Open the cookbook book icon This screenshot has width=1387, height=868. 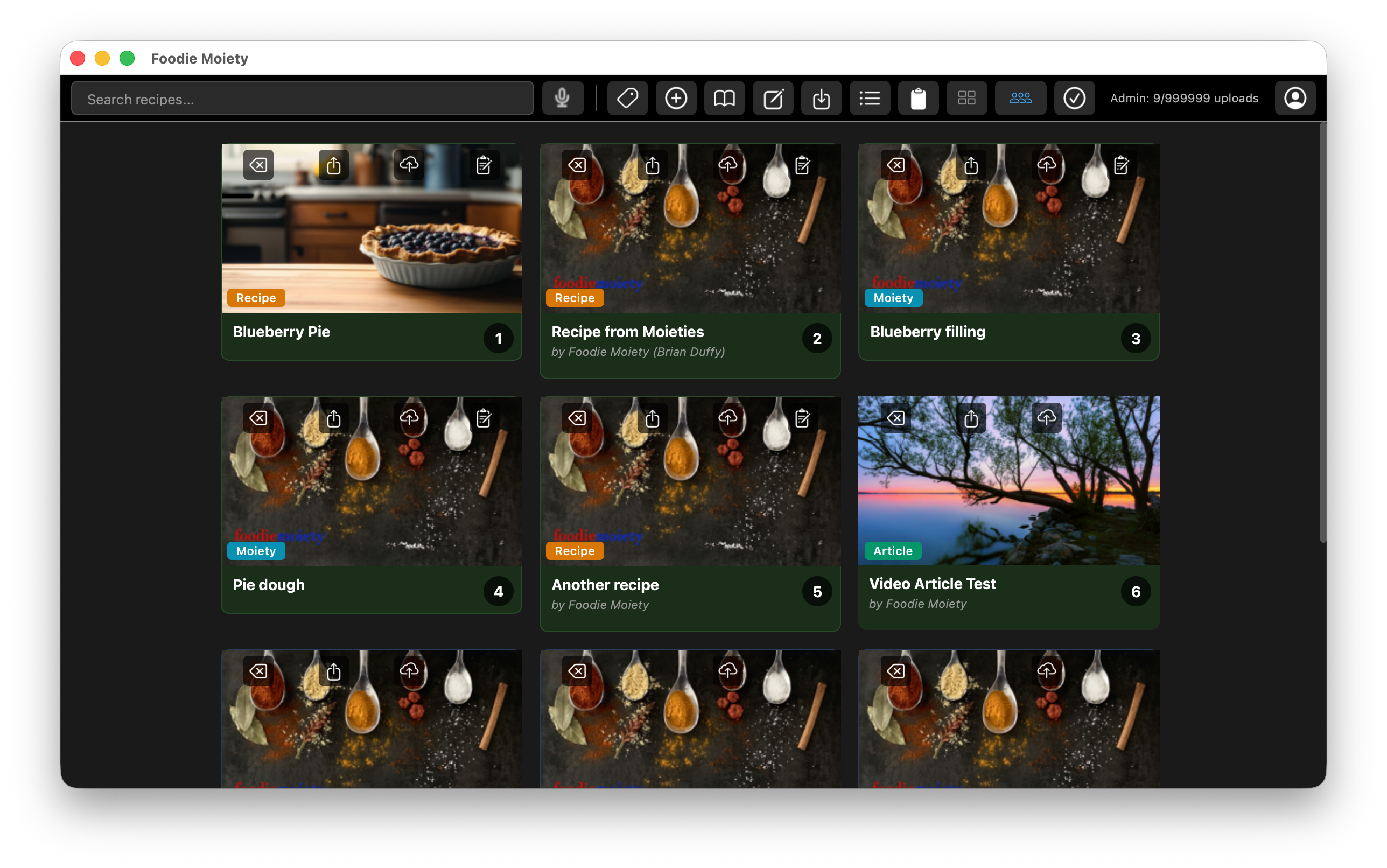coord(724,98)
